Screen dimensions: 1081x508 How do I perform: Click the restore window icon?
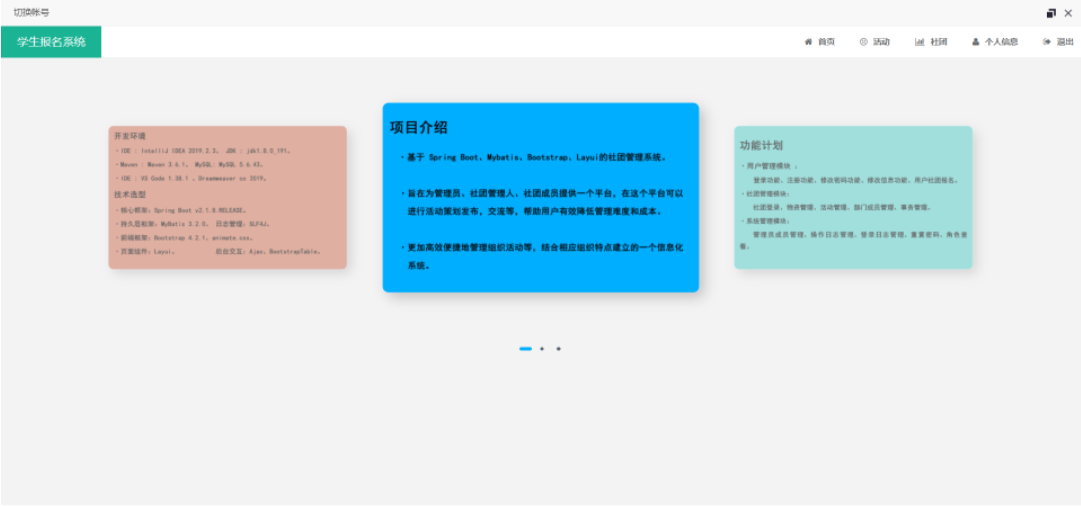pos(1051,13)
